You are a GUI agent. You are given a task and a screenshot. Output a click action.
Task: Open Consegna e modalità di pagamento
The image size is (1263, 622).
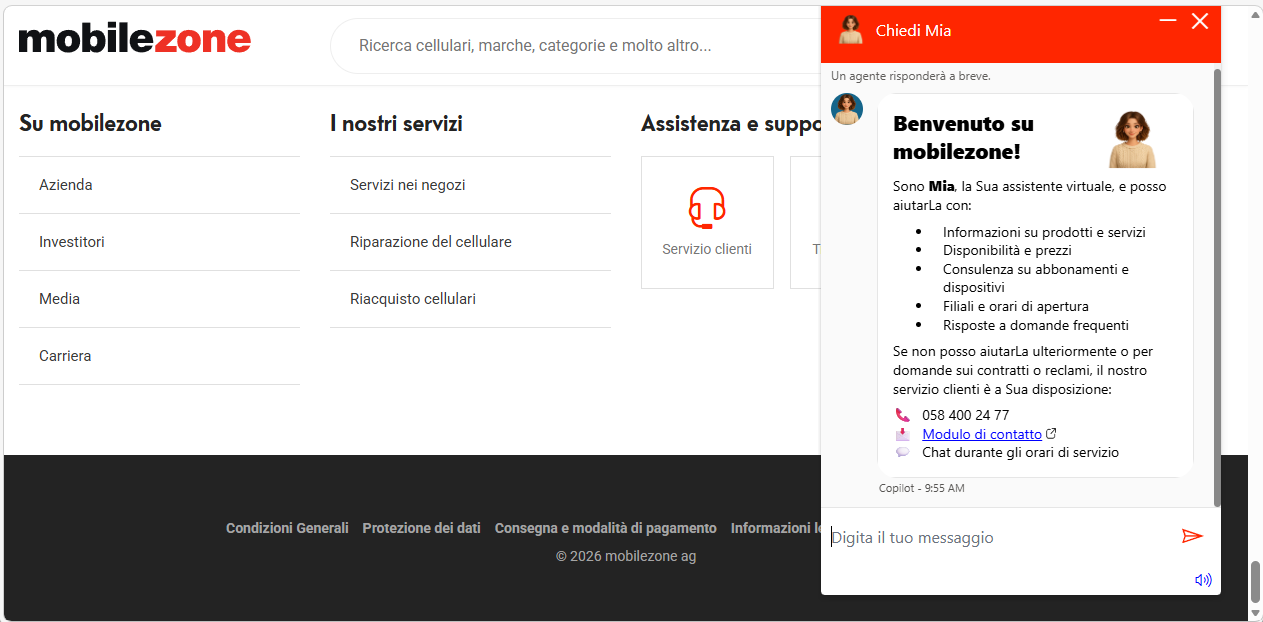point(605,528)
